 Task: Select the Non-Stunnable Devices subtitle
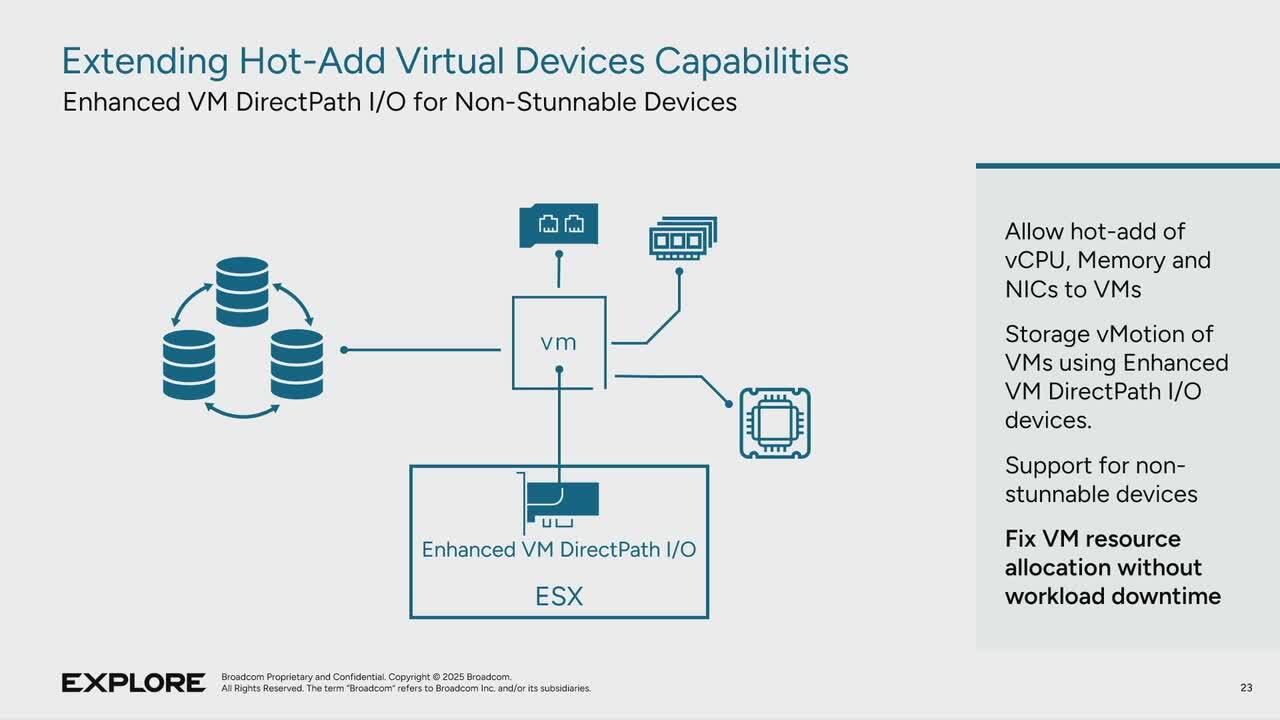pyautogui.click(x=400, y=102)
